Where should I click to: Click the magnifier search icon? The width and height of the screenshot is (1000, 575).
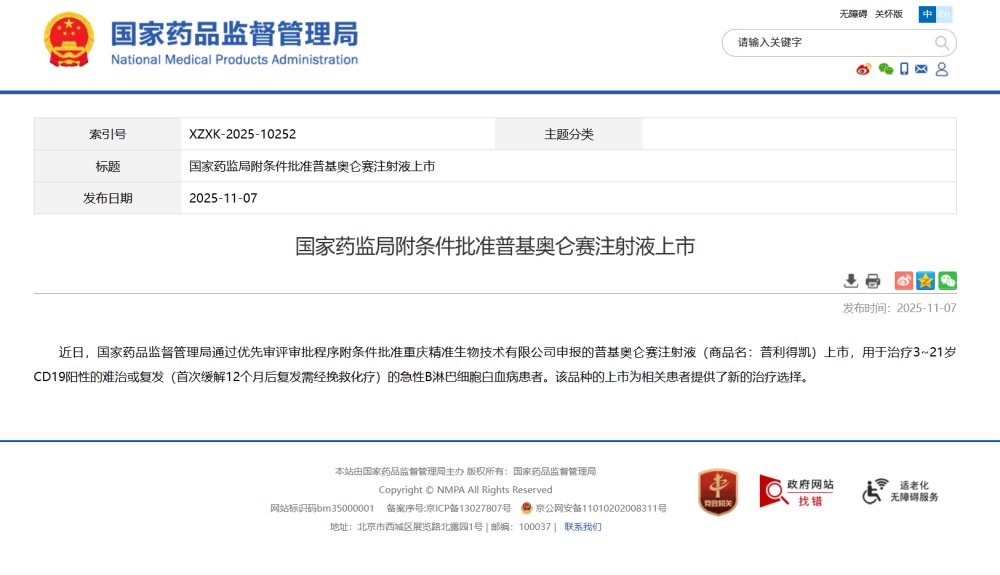coord(942,43)
